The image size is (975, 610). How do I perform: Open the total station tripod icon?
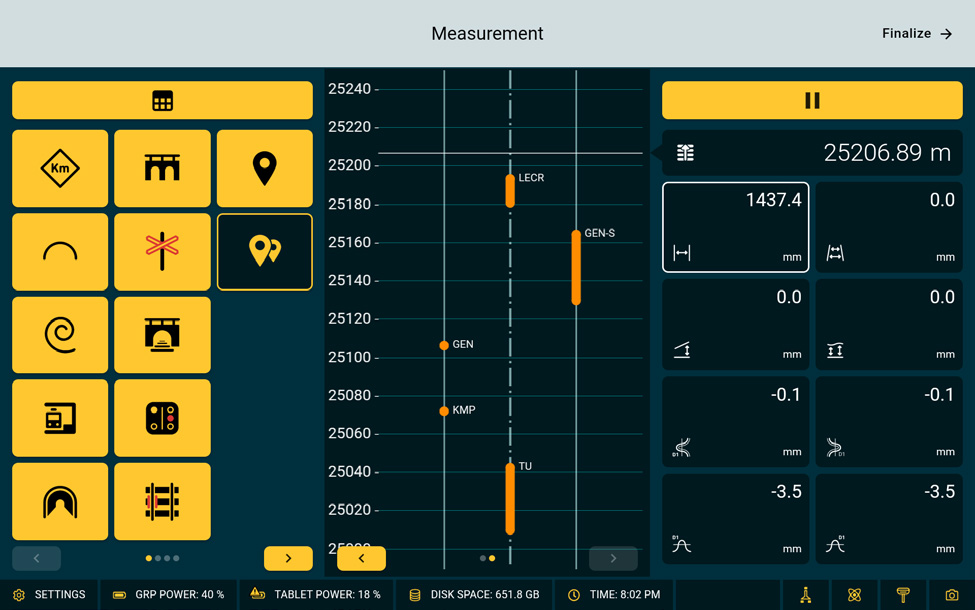click(x=805, y=595)
